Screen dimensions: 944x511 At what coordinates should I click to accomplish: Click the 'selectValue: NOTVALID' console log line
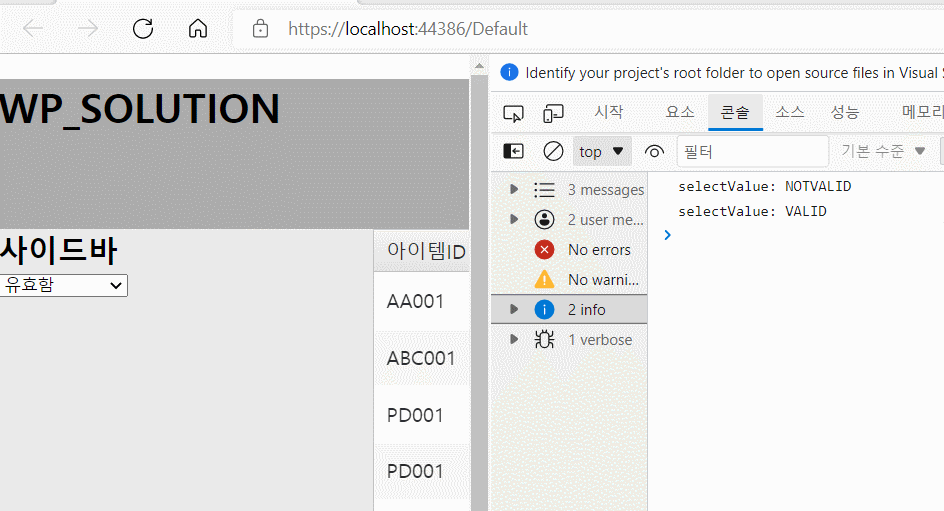point(765,187)
